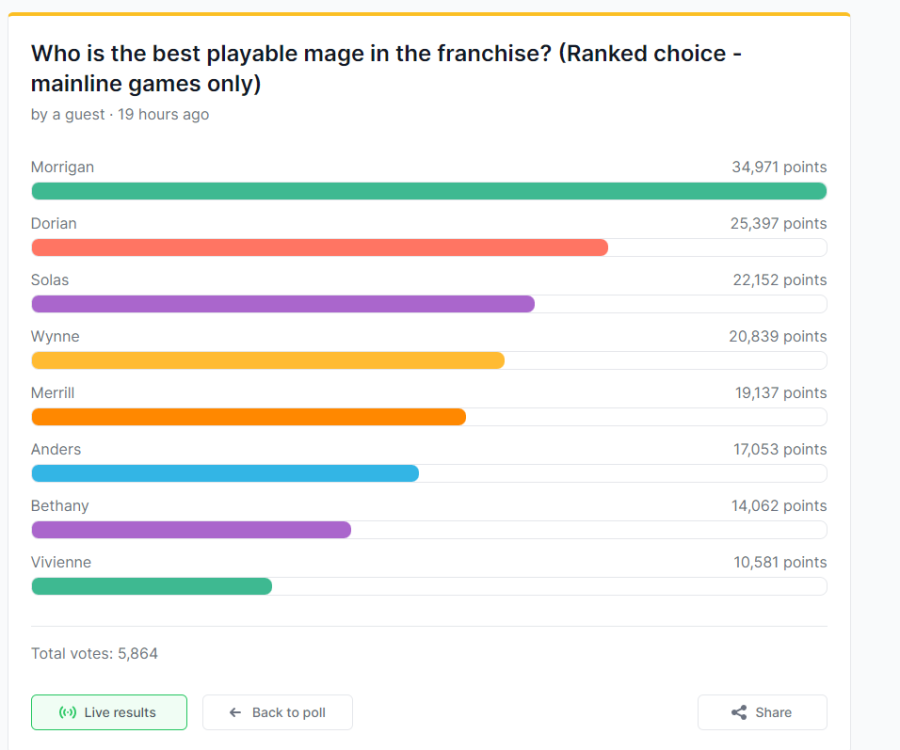Go back to the poll

point(277,713)
